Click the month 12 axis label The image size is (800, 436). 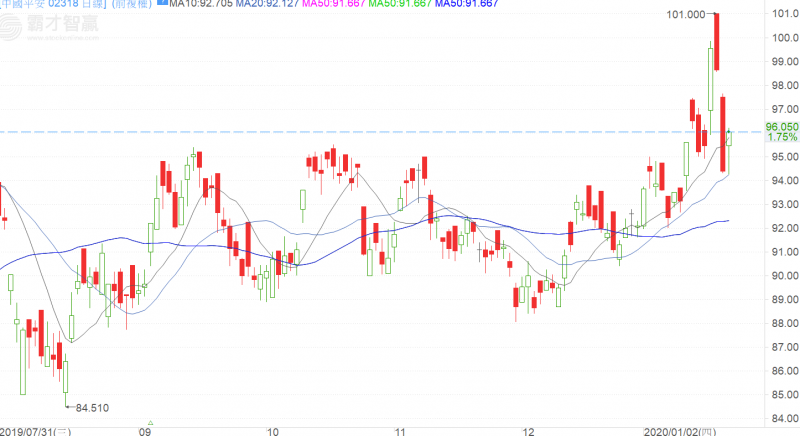528,432
